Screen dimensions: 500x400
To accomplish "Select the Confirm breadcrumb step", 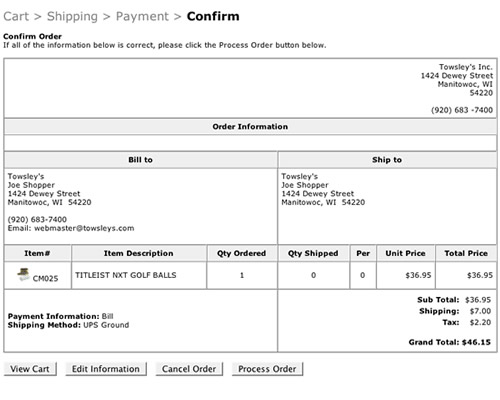I will pyautogui.click(x=213, y=16).
